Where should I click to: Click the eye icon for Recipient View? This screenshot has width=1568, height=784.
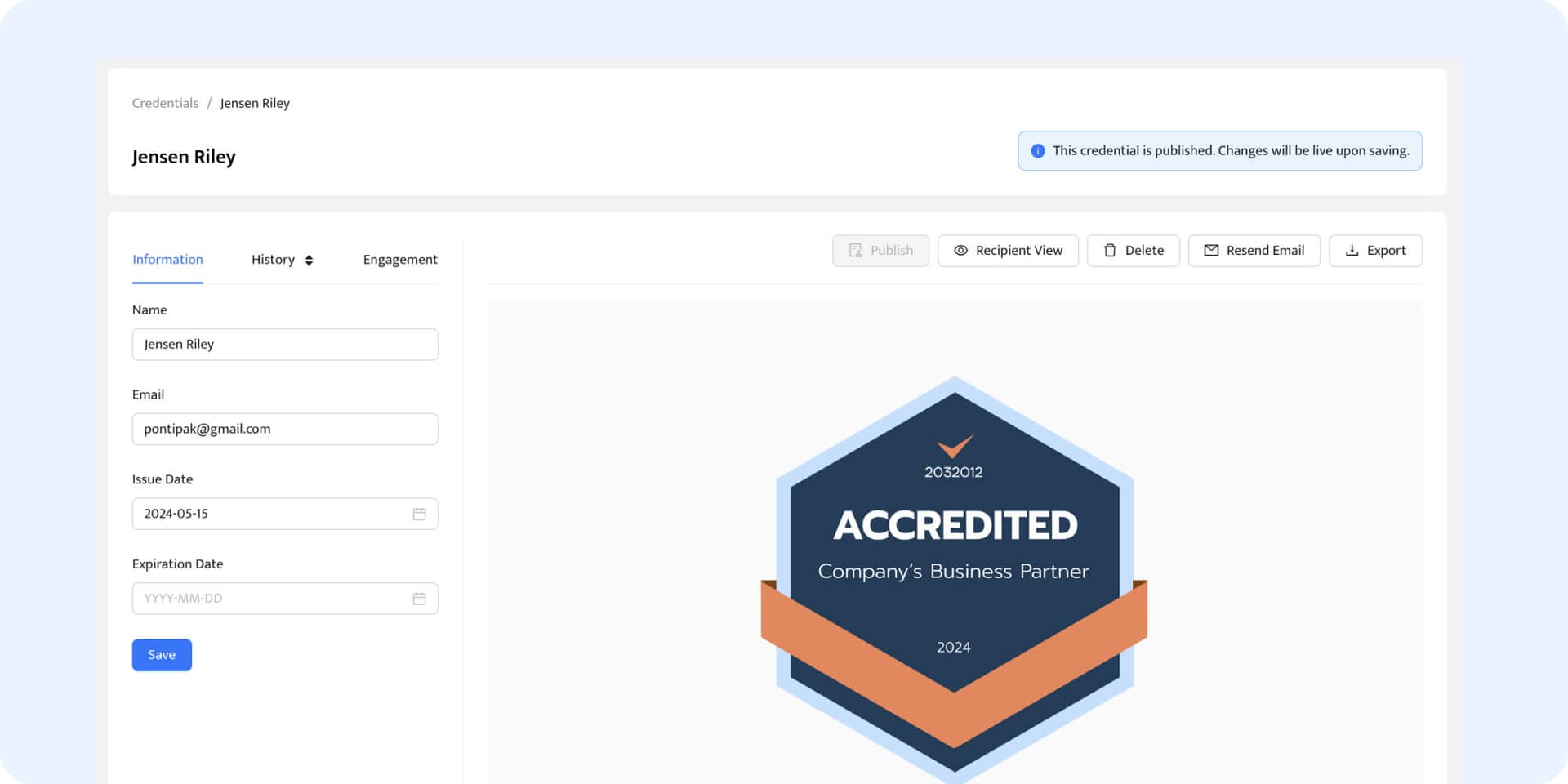[960, 251]
